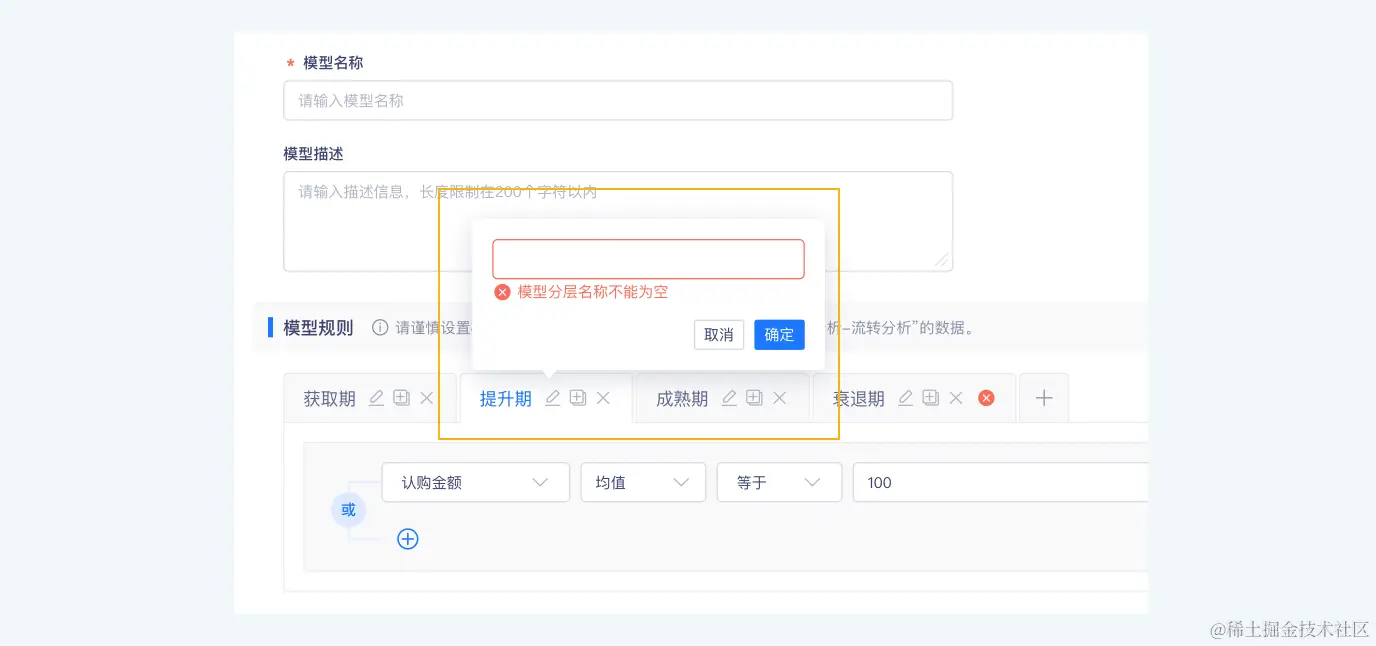Switch to the 成熟期 tab
The height and width of the screenshot is (646, 1376).
point(682,399)
